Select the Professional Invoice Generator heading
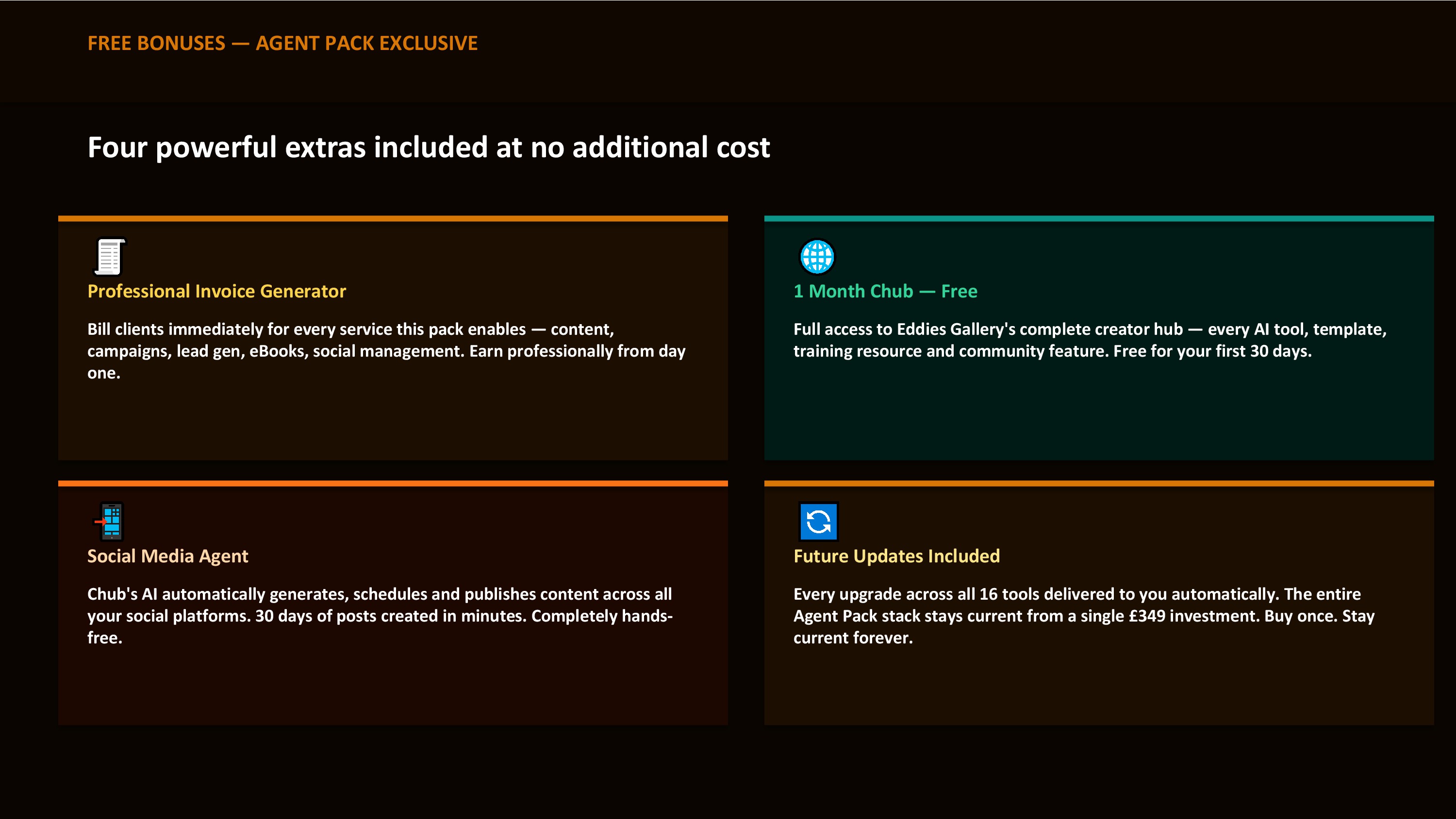Image resolution: width=1456 pixels, height=819 pixels. (x=216, y=291)
